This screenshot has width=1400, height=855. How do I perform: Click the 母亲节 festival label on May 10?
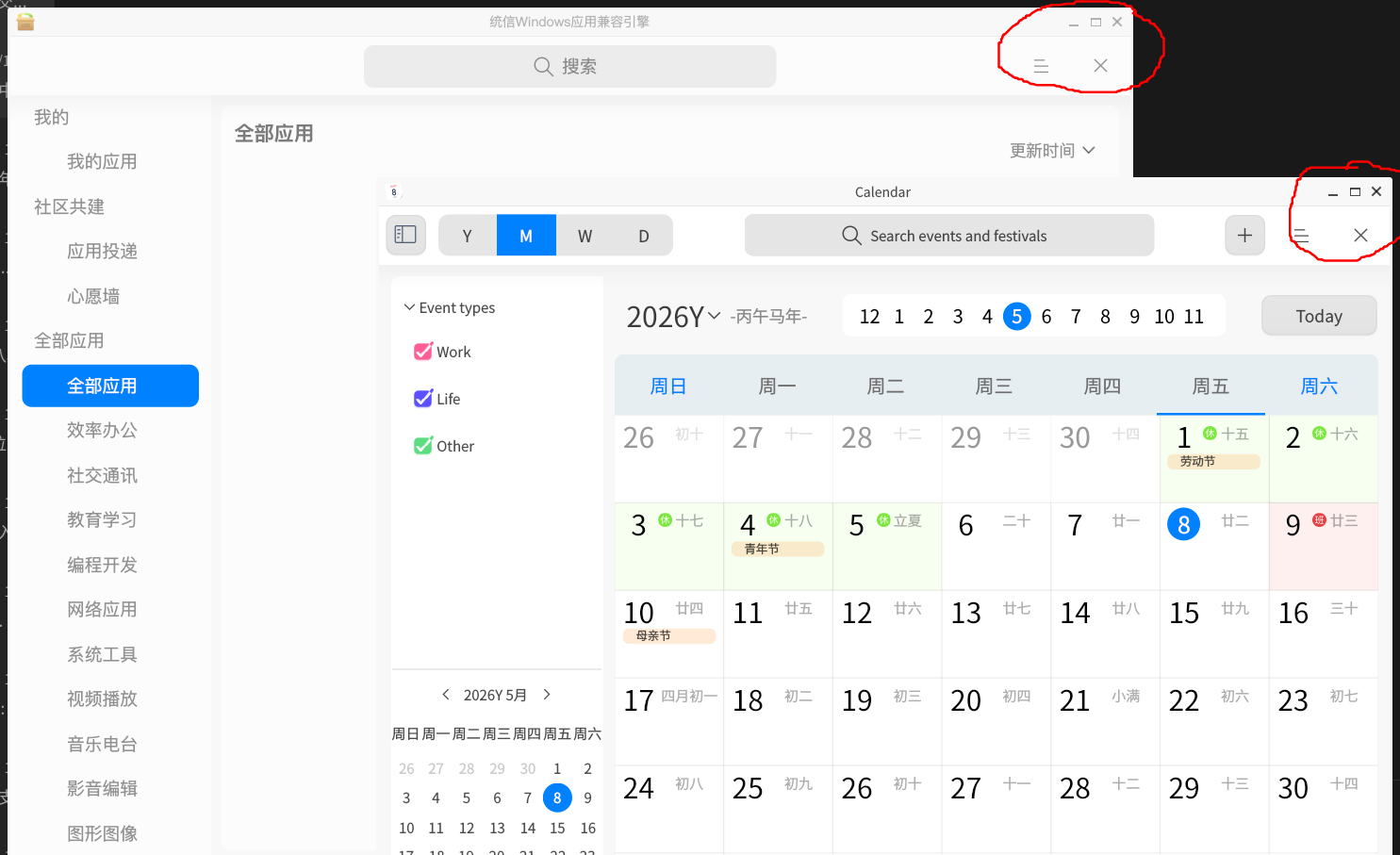[669, 636]
